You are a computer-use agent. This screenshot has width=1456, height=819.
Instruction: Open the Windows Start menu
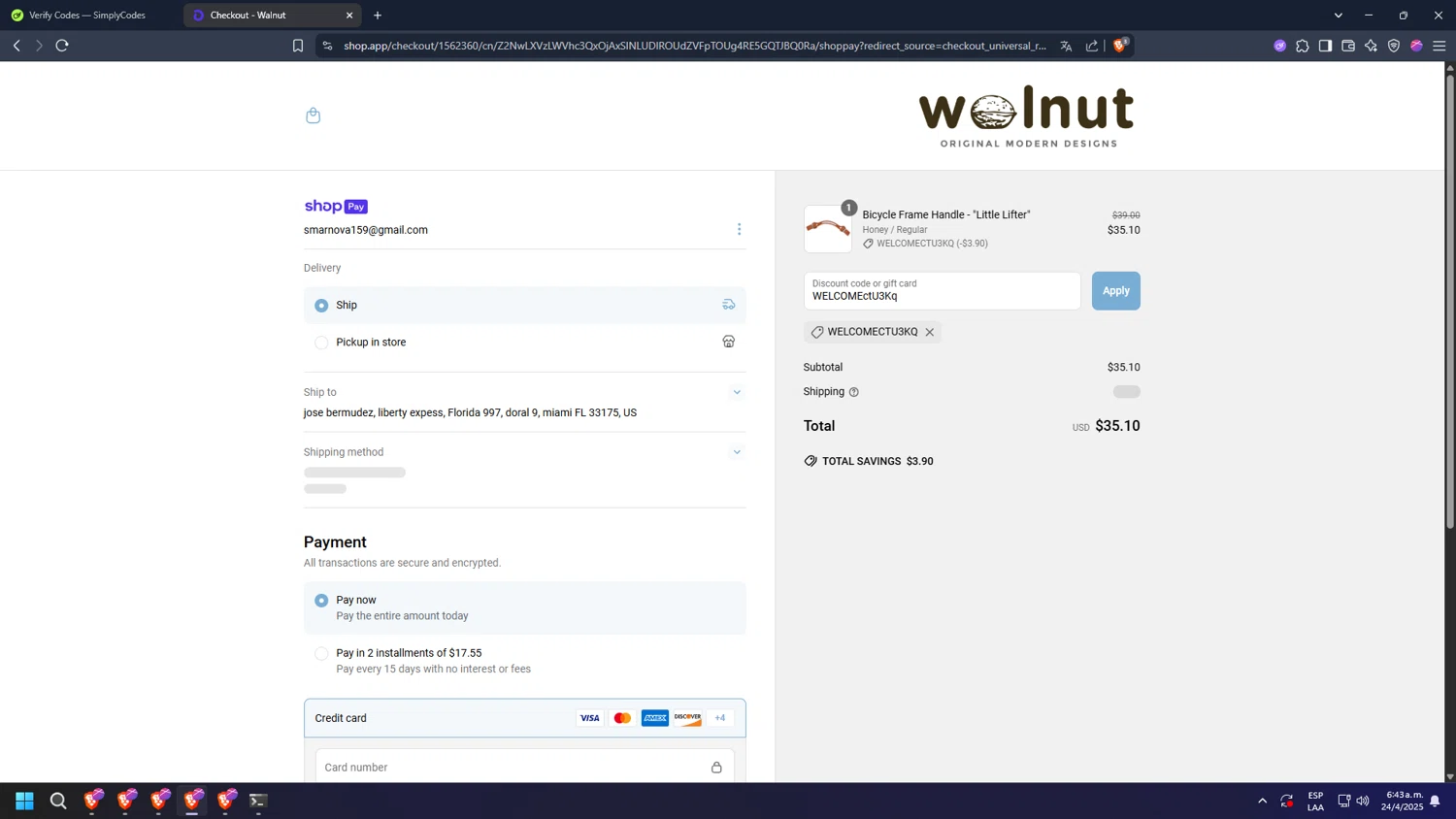click(24, 801)
